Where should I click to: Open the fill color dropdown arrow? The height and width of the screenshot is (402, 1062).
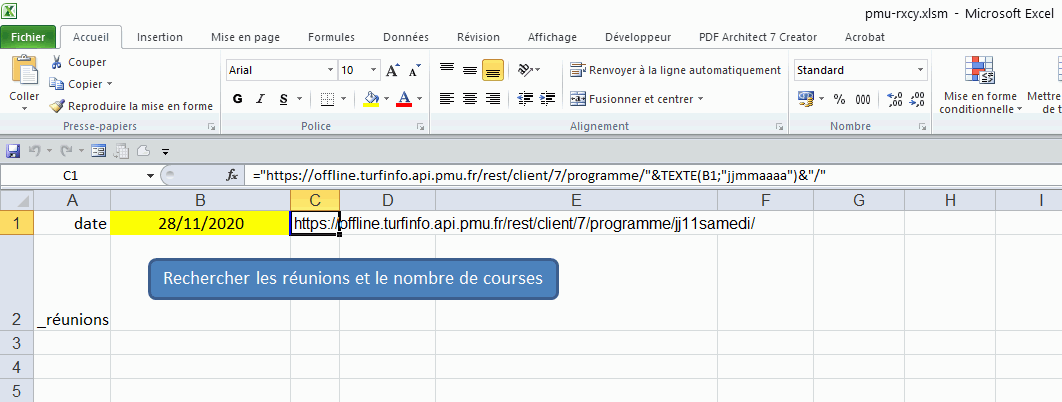386,99
